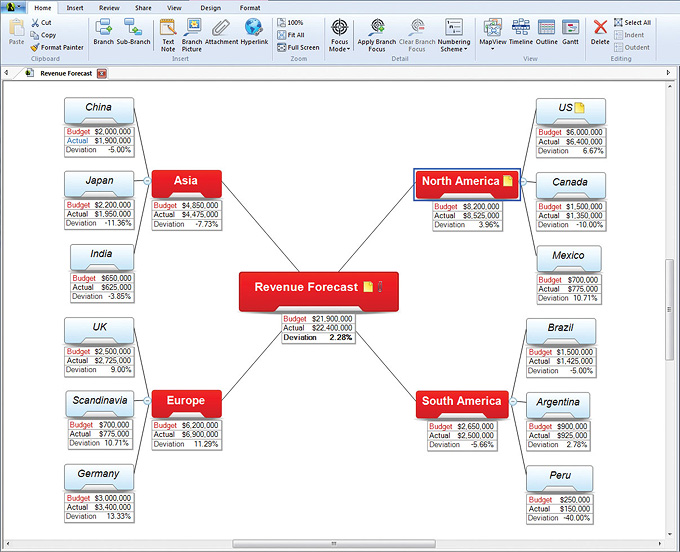
Task: Click Select All in Editing group
Action: point(632,23)
